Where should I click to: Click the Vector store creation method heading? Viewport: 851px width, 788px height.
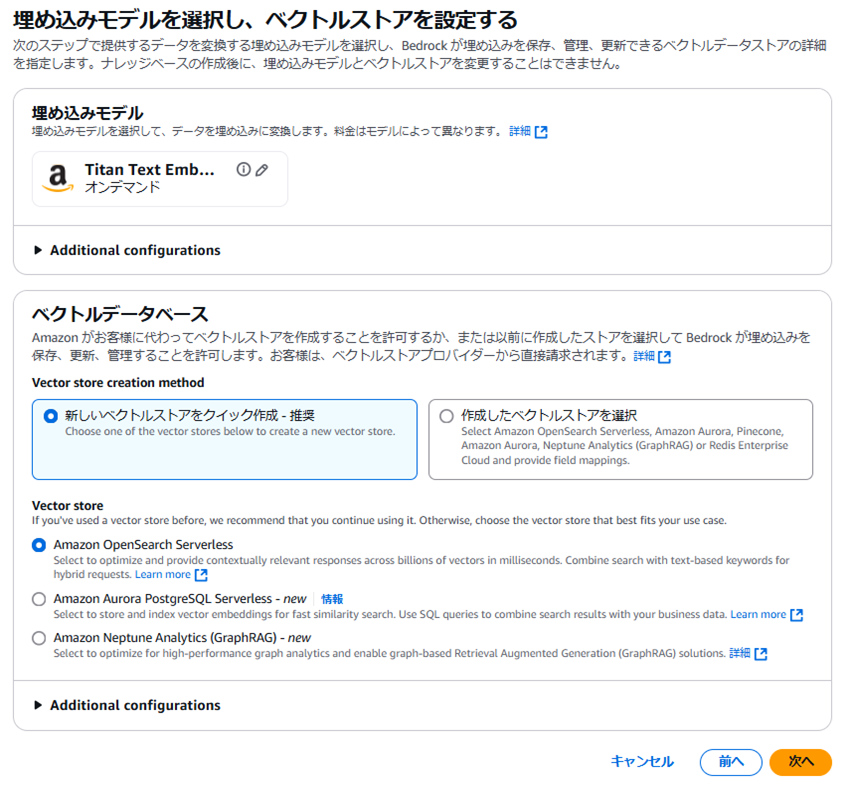click(x=118, y=383)
